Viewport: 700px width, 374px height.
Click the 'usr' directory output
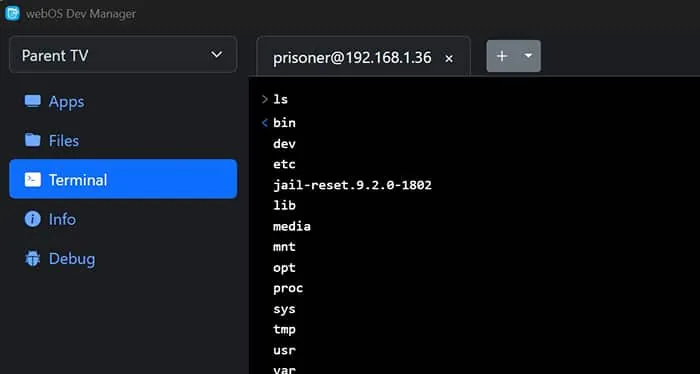[x=284, y=350]
